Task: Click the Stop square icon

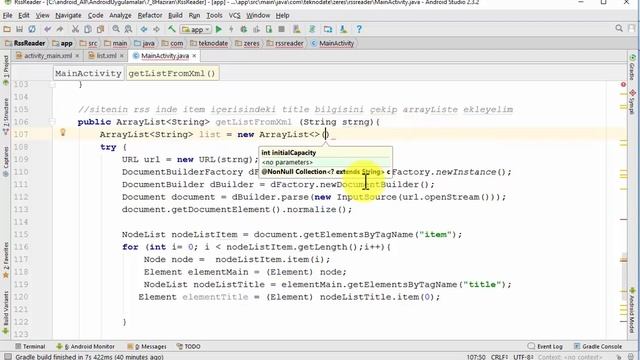Action: [281, 29]
